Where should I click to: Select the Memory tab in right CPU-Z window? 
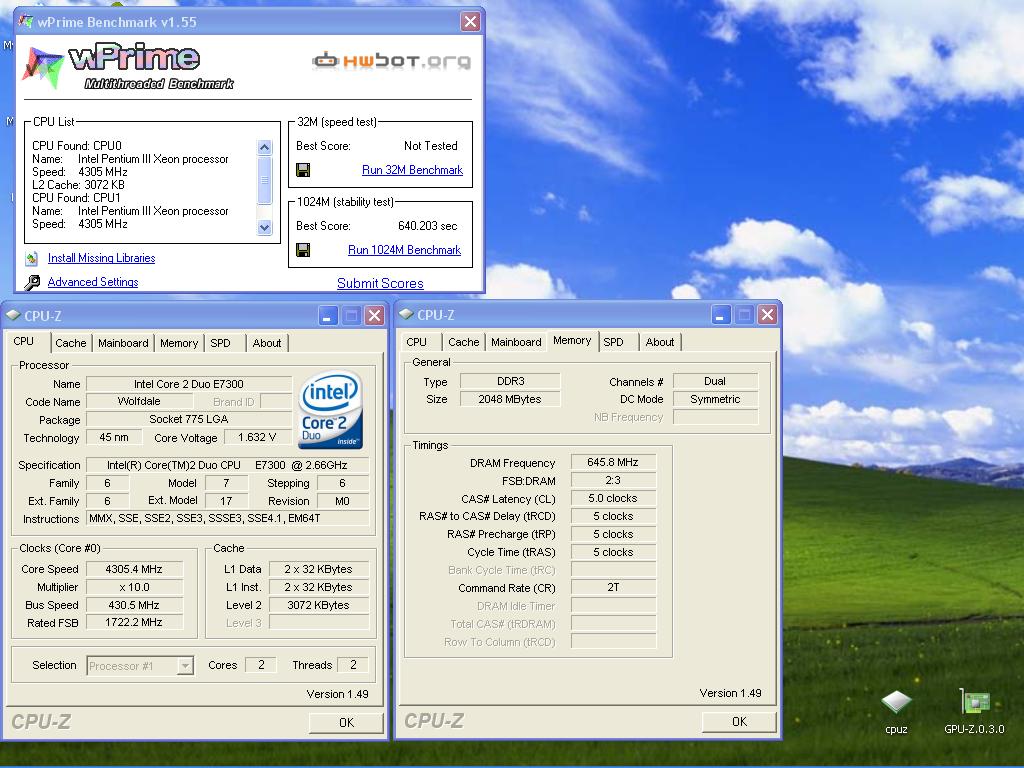pos(572,340)
